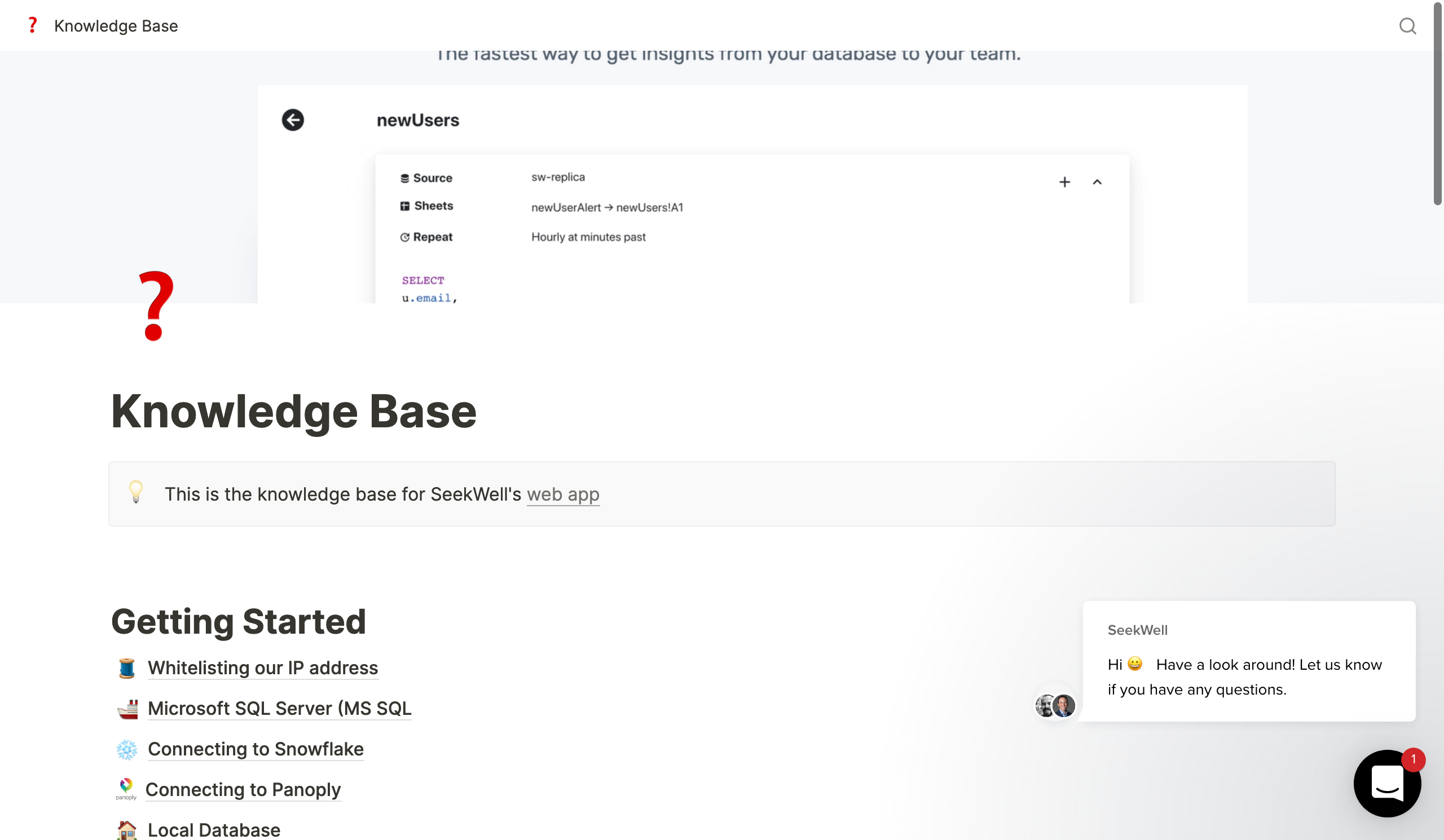Click the newUserAlert → newUsers!A1 text

(x=607, y=207)
